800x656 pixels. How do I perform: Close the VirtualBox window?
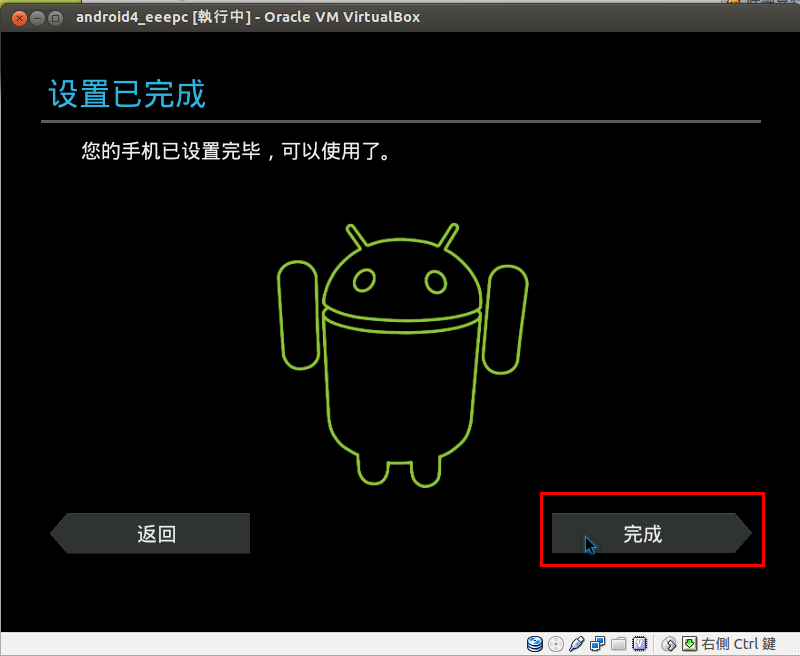click(x=19, y=18)
